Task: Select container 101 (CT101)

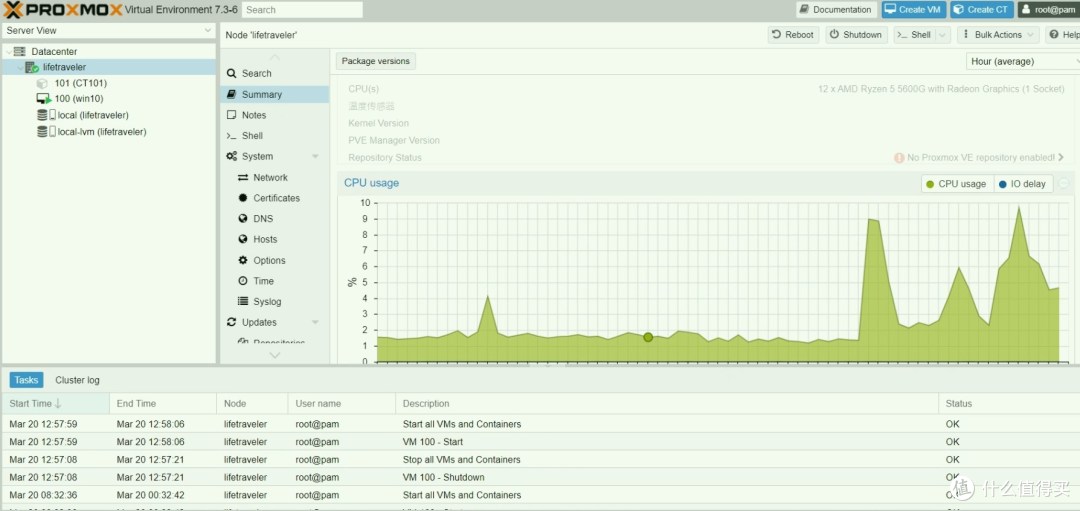Action: click(81, 83)
